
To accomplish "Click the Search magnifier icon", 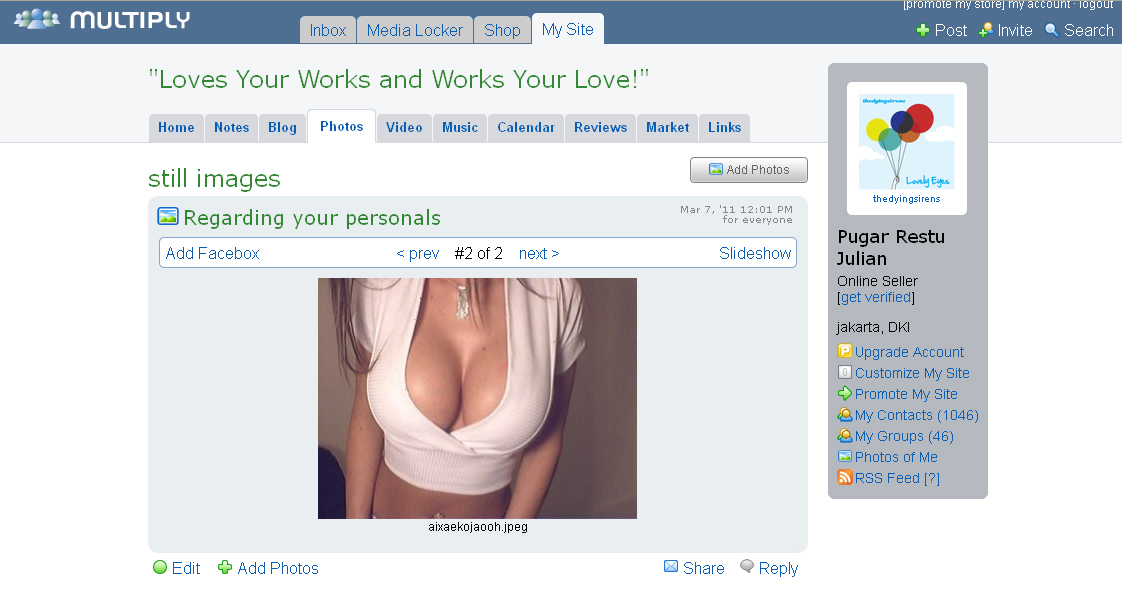I will pos(1052,30).
